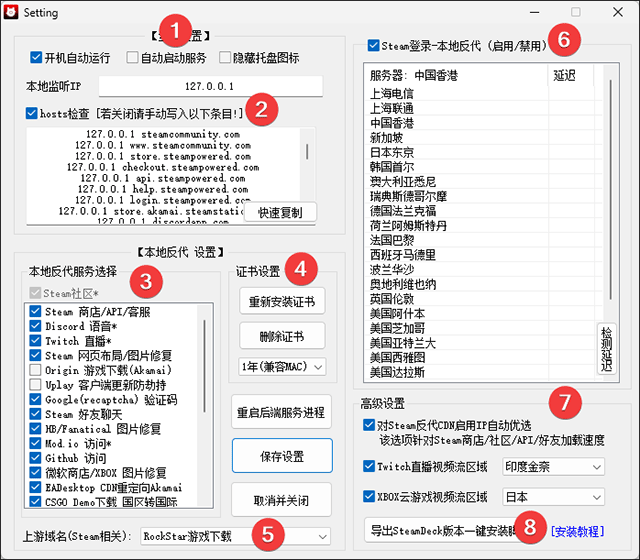Click 保存设置 button
This screenshot has width=640, height=560.
[282, 456]
